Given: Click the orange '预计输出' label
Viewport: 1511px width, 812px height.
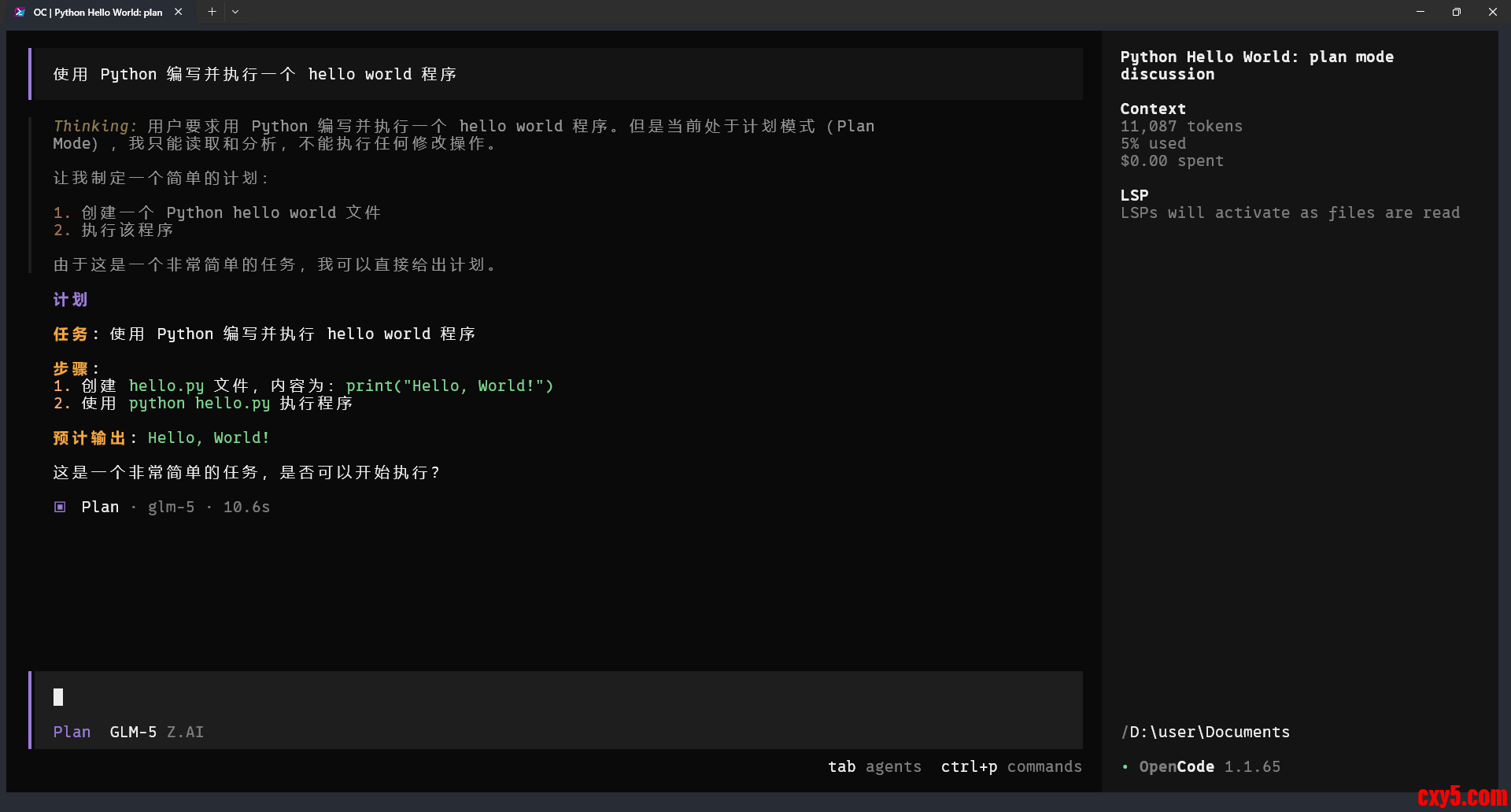Looking at the screenshot, I should pos(89,437).
